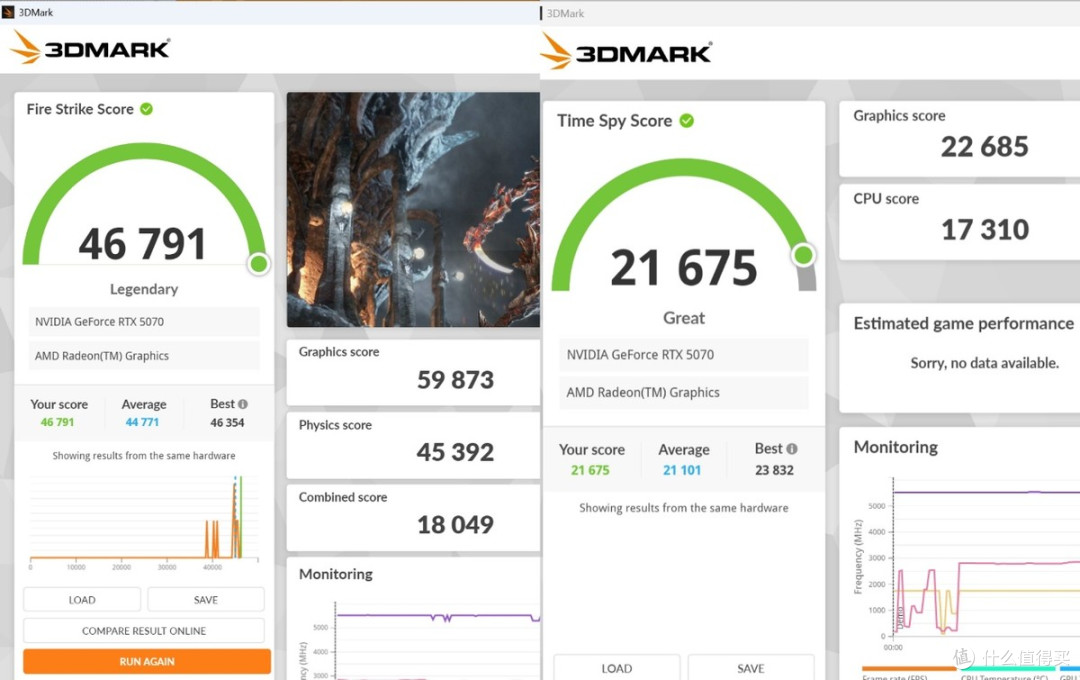Screen dimensions: 1080x680
Task: Click the 3DMARK logo in the Fire Strike window
Action: click(x=90, y=48)
